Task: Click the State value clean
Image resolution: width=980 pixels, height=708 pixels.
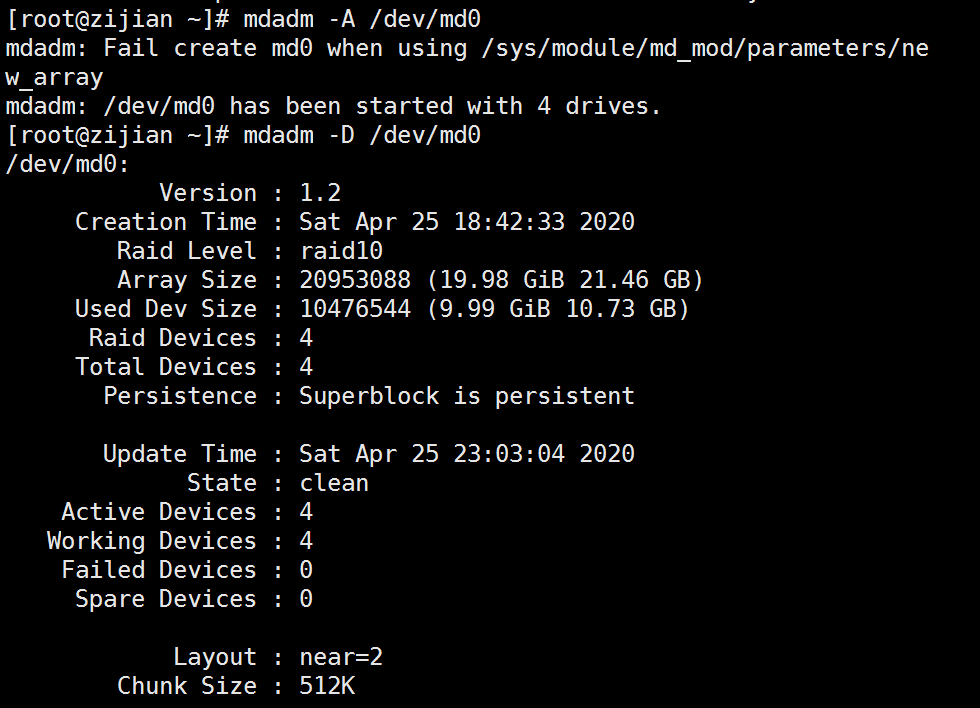Action: pos(334,483)
